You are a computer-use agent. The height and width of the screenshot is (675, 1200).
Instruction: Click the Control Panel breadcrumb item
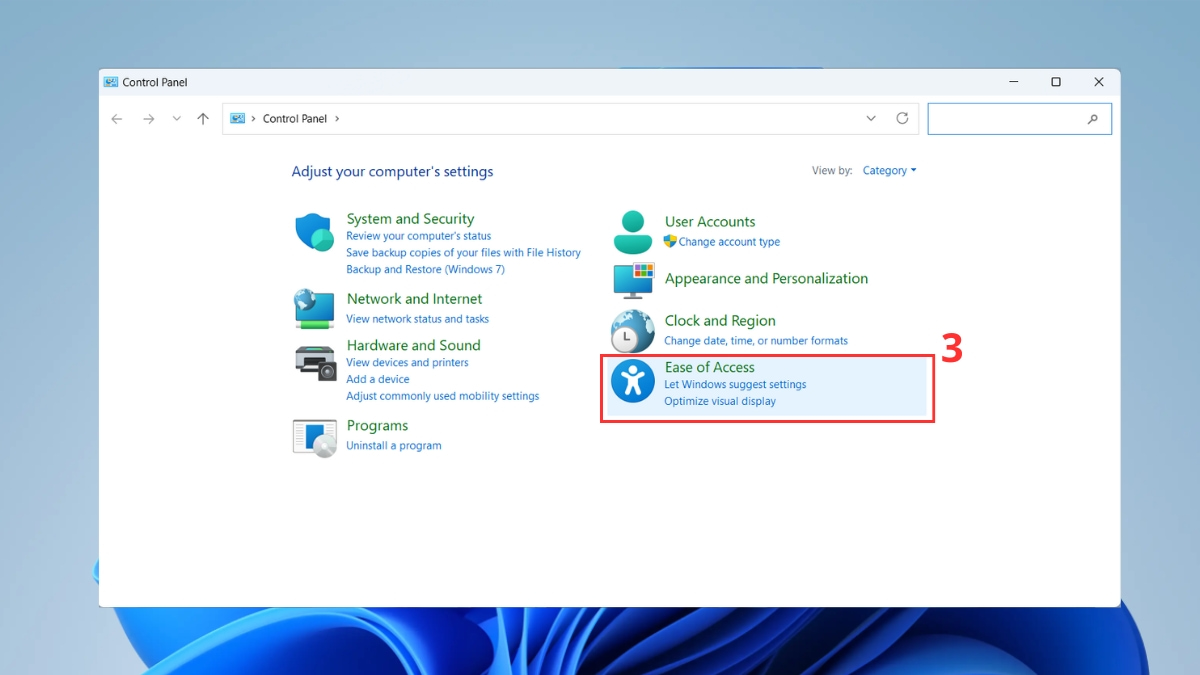(x=294, y=119)
